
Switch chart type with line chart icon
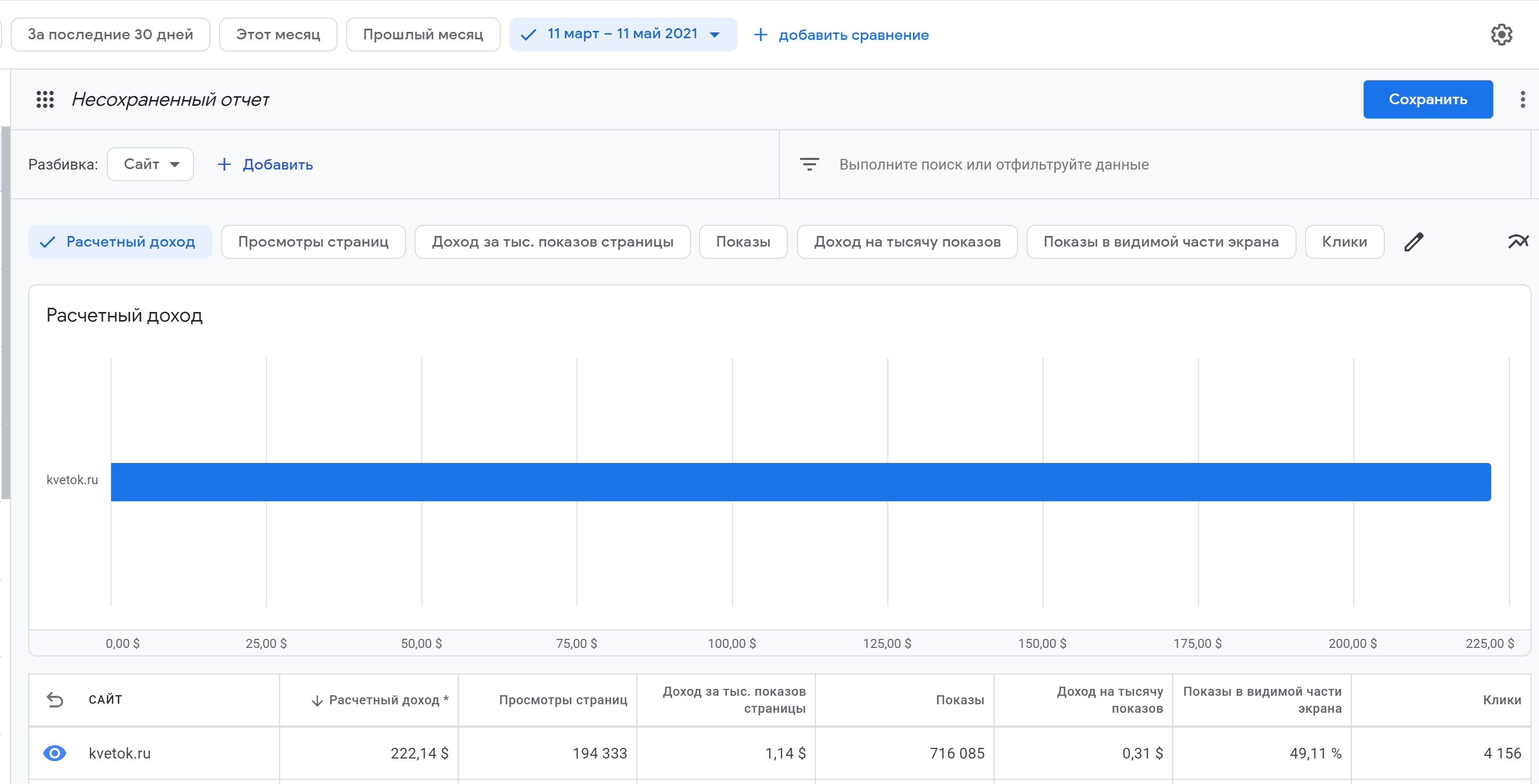[x=1518, y=242]
